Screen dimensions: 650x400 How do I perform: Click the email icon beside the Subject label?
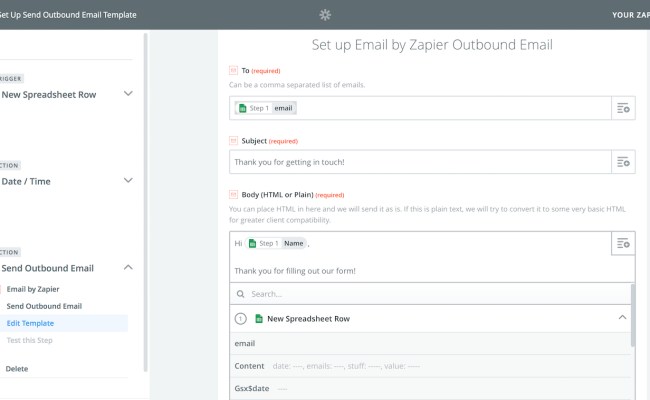pyautogui.click(x=233, y=141)
